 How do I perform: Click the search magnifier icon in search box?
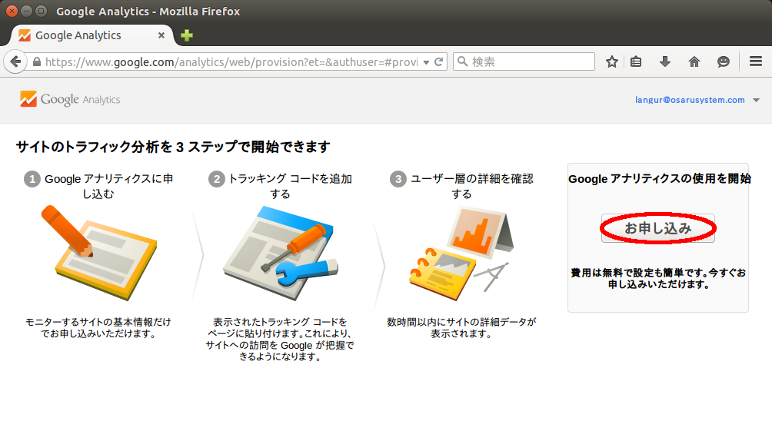(462, 62)
